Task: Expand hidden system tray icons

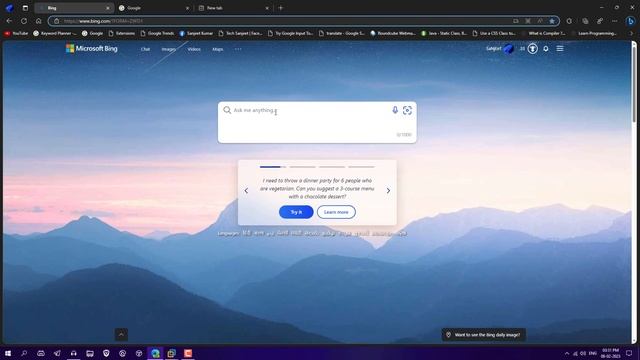Action: (567, 353)
